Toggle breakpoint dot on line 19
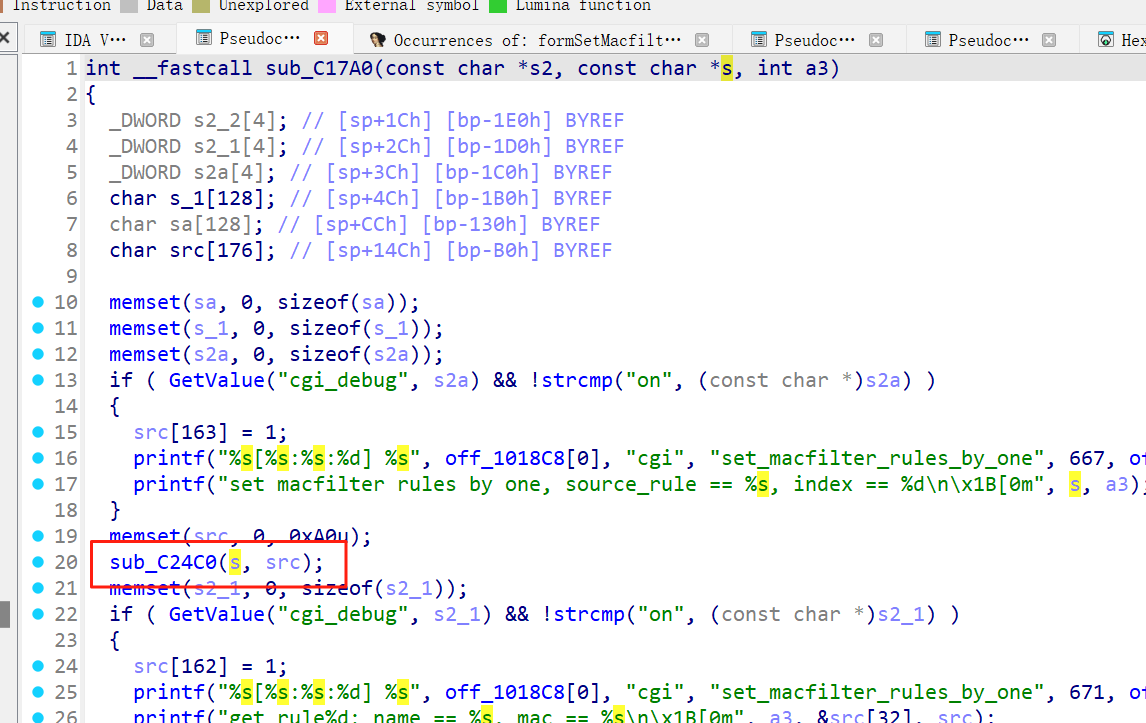 (x=38, y=535)
